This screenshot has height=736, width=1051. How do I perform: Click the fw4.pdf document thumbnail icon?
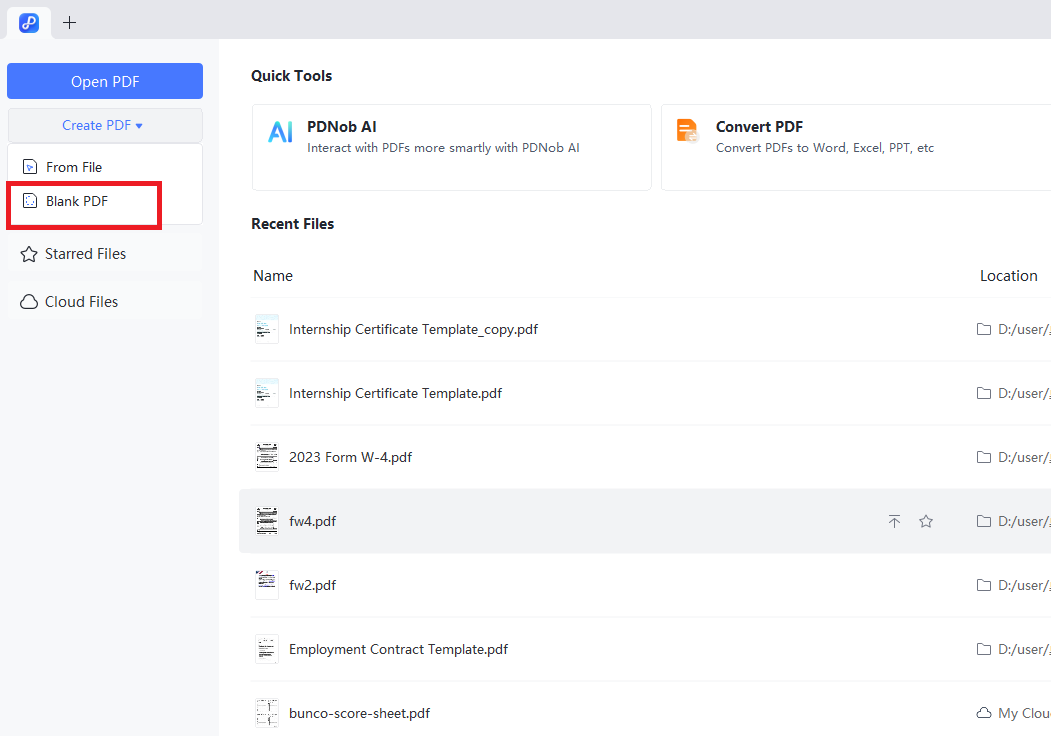[266, 520]
